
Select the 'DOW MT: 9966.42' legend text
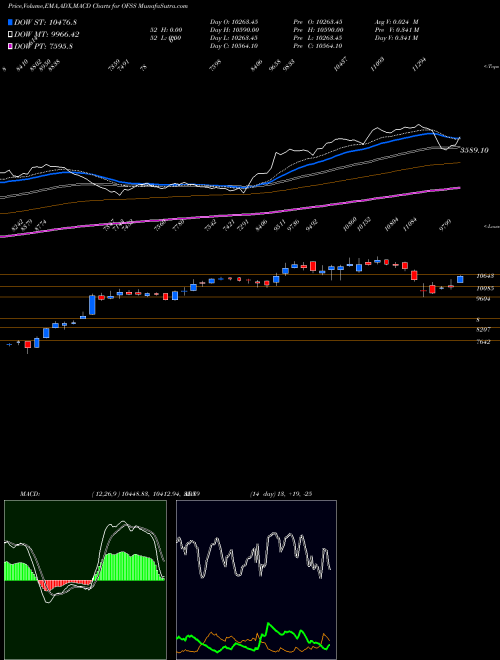[x=47, y=35]
